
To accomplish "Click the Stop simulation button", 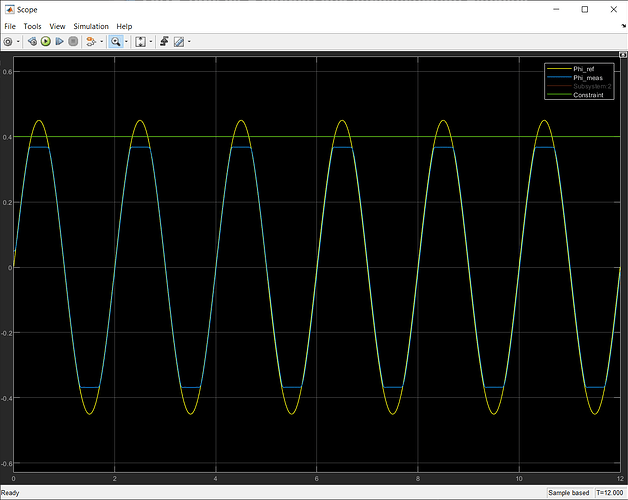I will pyautogui.click(x=73, y=42).
